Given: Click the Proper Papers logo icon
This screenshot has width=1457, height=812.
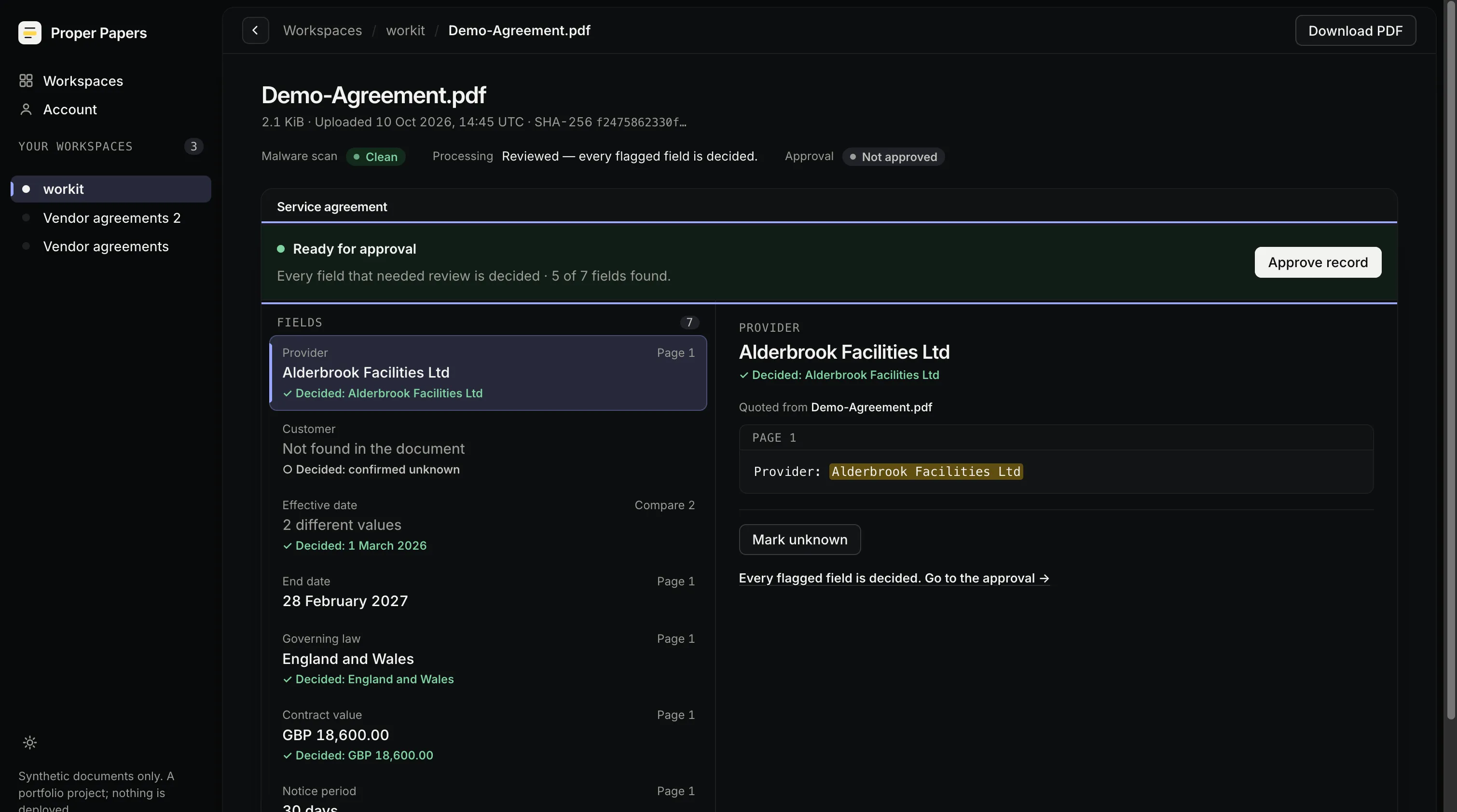Looking at the screenshot, I should point(29,33).
